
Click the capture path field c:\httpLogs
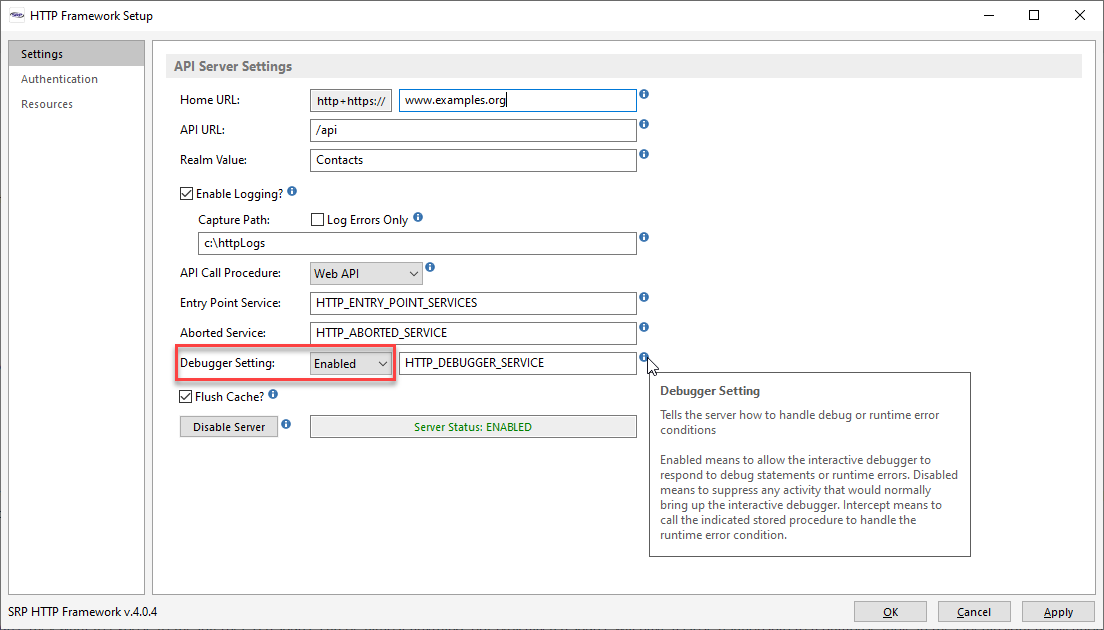(x=418, y=244)
